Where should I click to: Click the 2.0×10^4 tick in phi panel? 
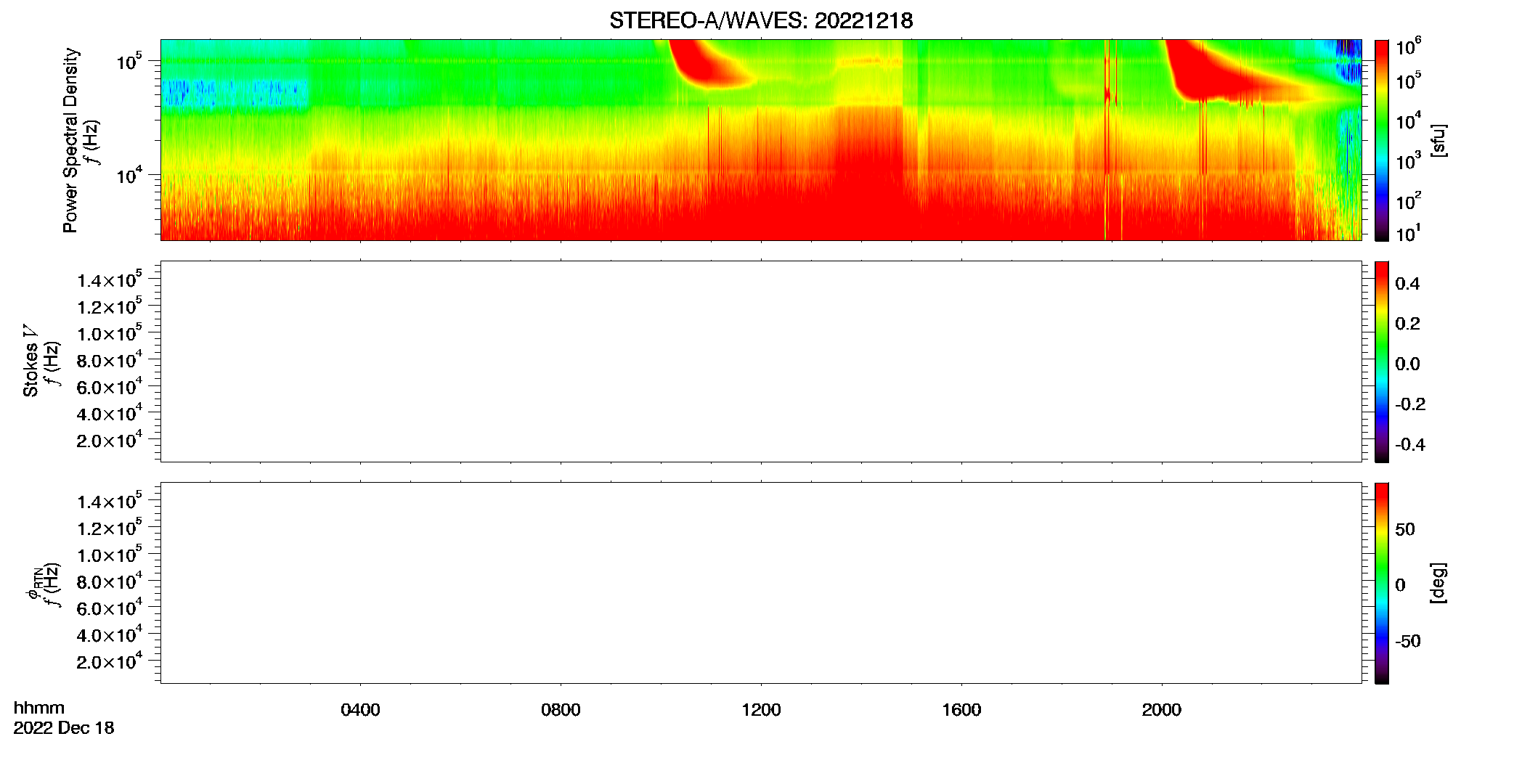pyautogui.click(x=110, y=660)
